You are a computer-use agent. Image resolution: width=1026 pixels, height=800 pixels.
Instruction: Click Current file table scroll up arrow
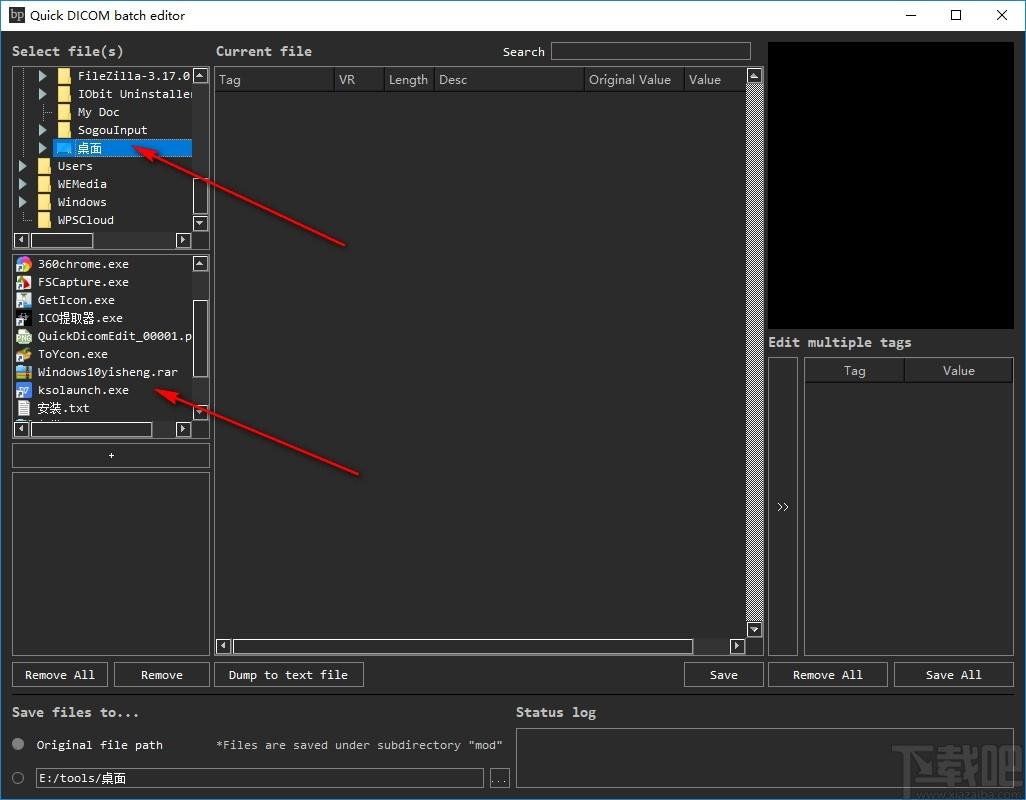coord(754,76)
